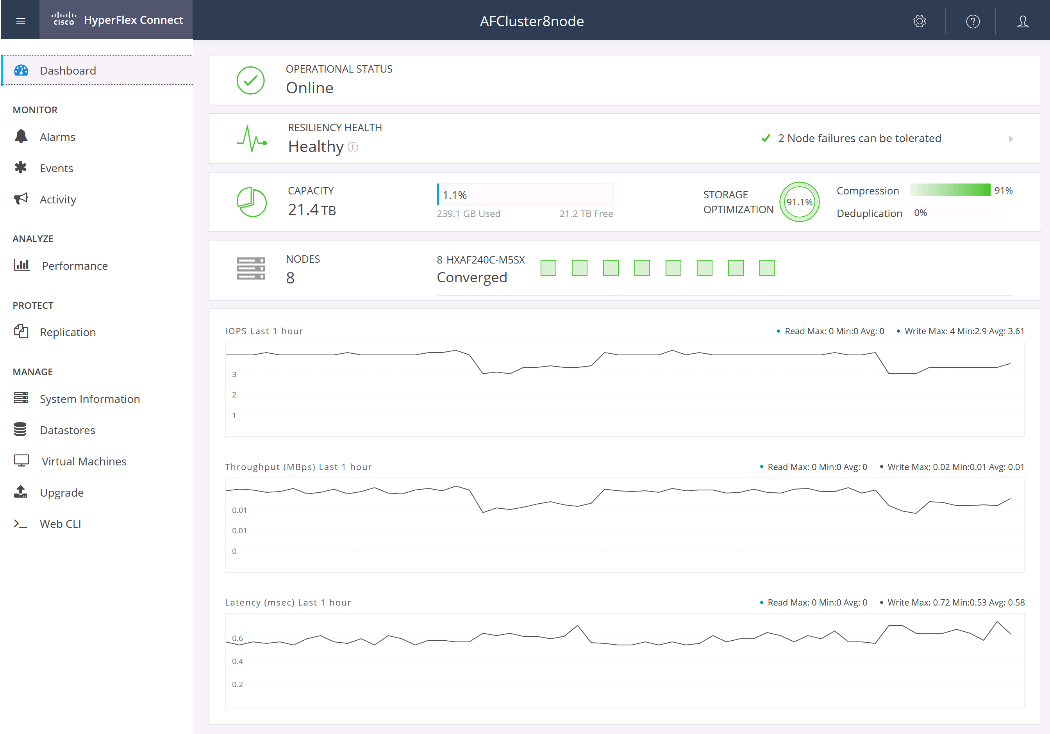Screen dimensions: 1050x734
Task: Click the 239.1 GB Used label
Action: pos(468,214)
